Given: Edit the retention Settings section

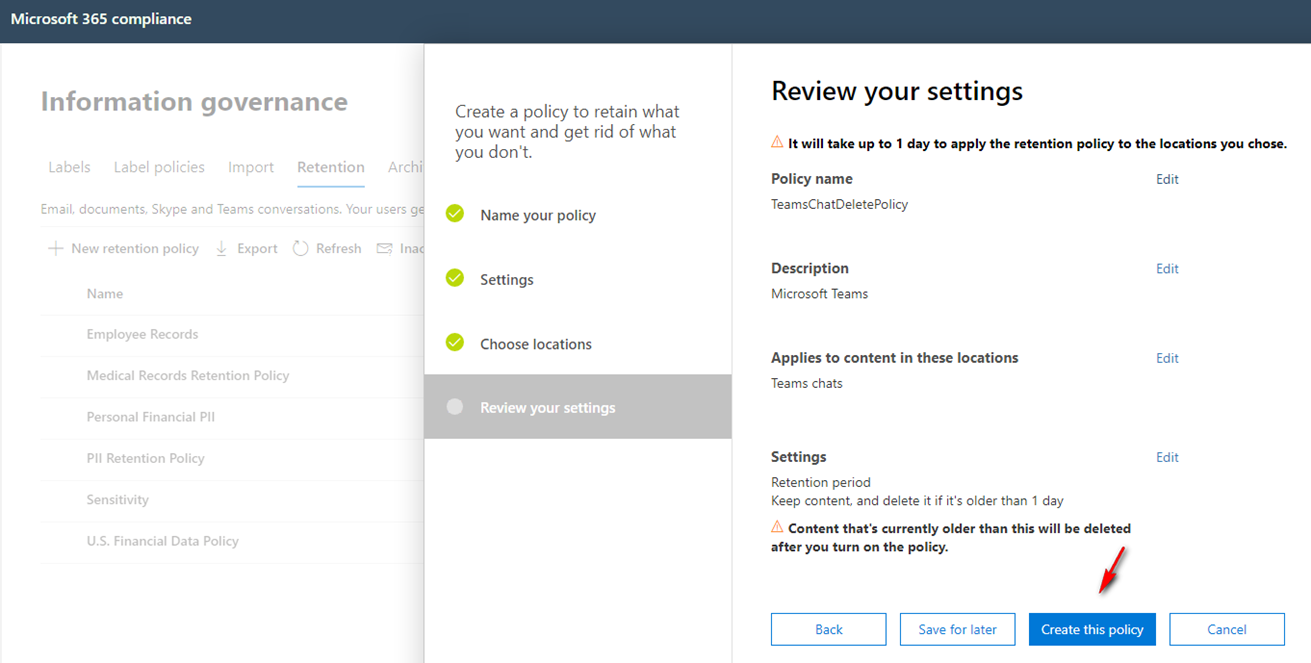Looking at the screenshot, I should (1167, 457).
